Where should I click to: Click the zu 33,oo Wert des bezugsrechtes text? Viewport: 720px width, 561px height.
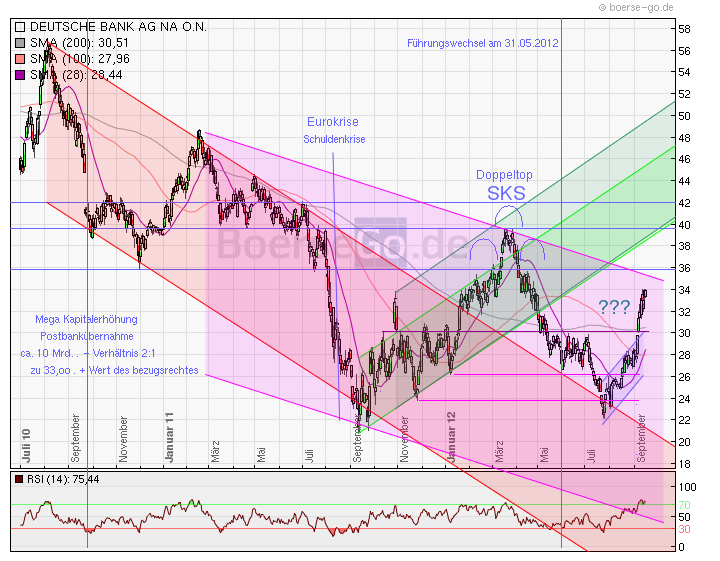click(114, 370)
